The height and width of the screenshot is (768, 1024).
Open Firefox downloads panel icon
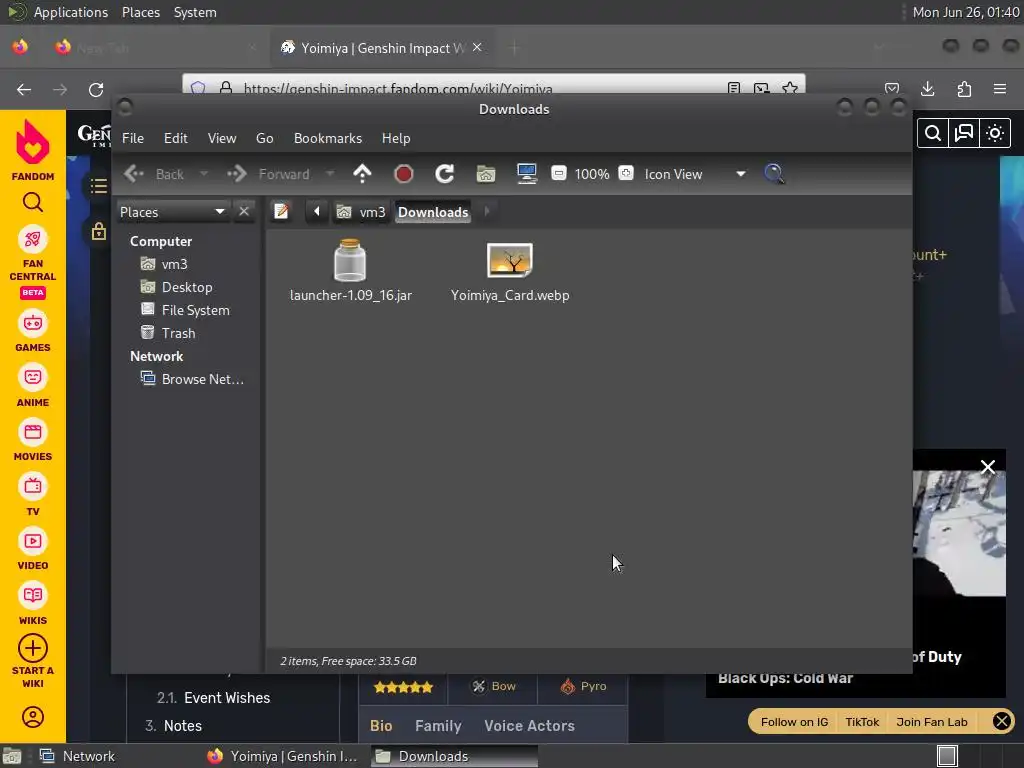point(928,89)
